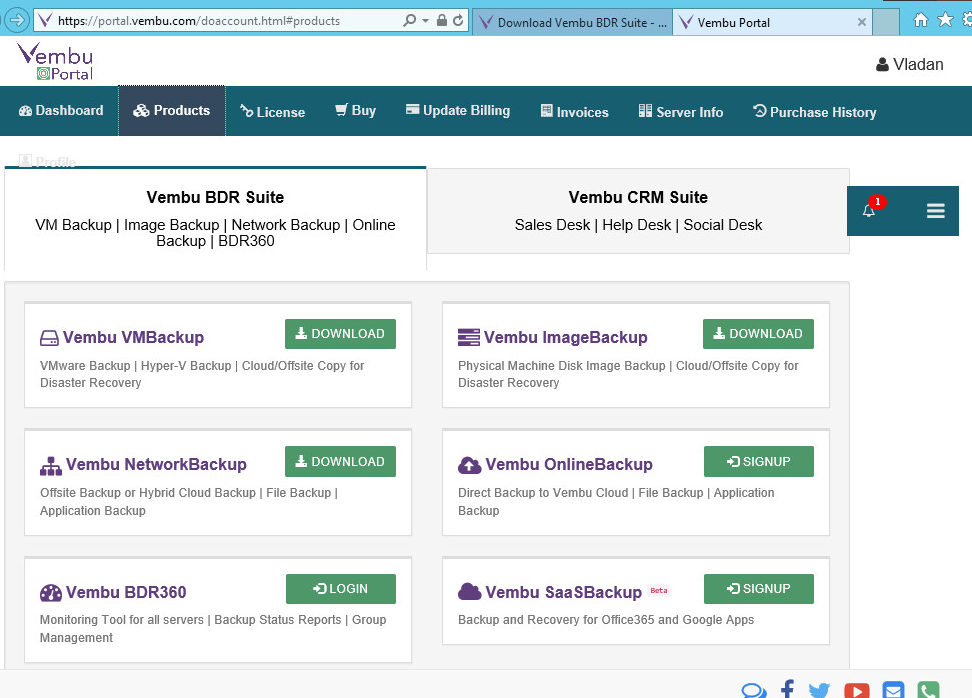Open the Vladan user account menu

tap(909, 64)
